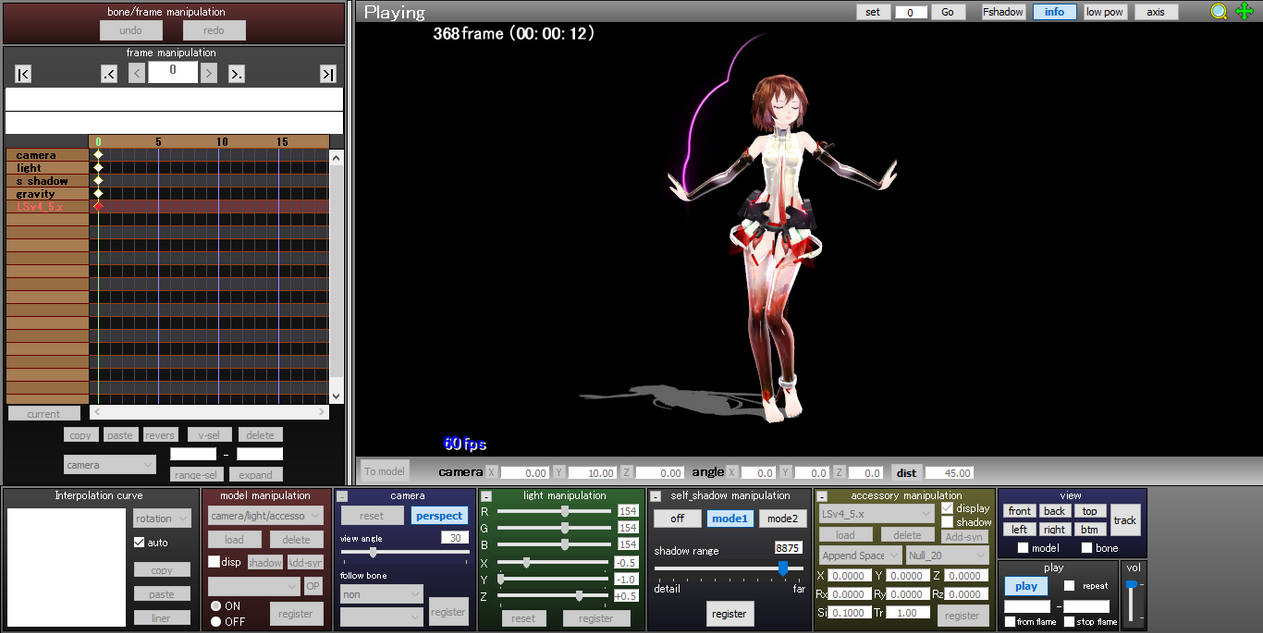The height and width of the screenshot is (633, 1263).
Task: Select the ON radio button
Action: 216,606
